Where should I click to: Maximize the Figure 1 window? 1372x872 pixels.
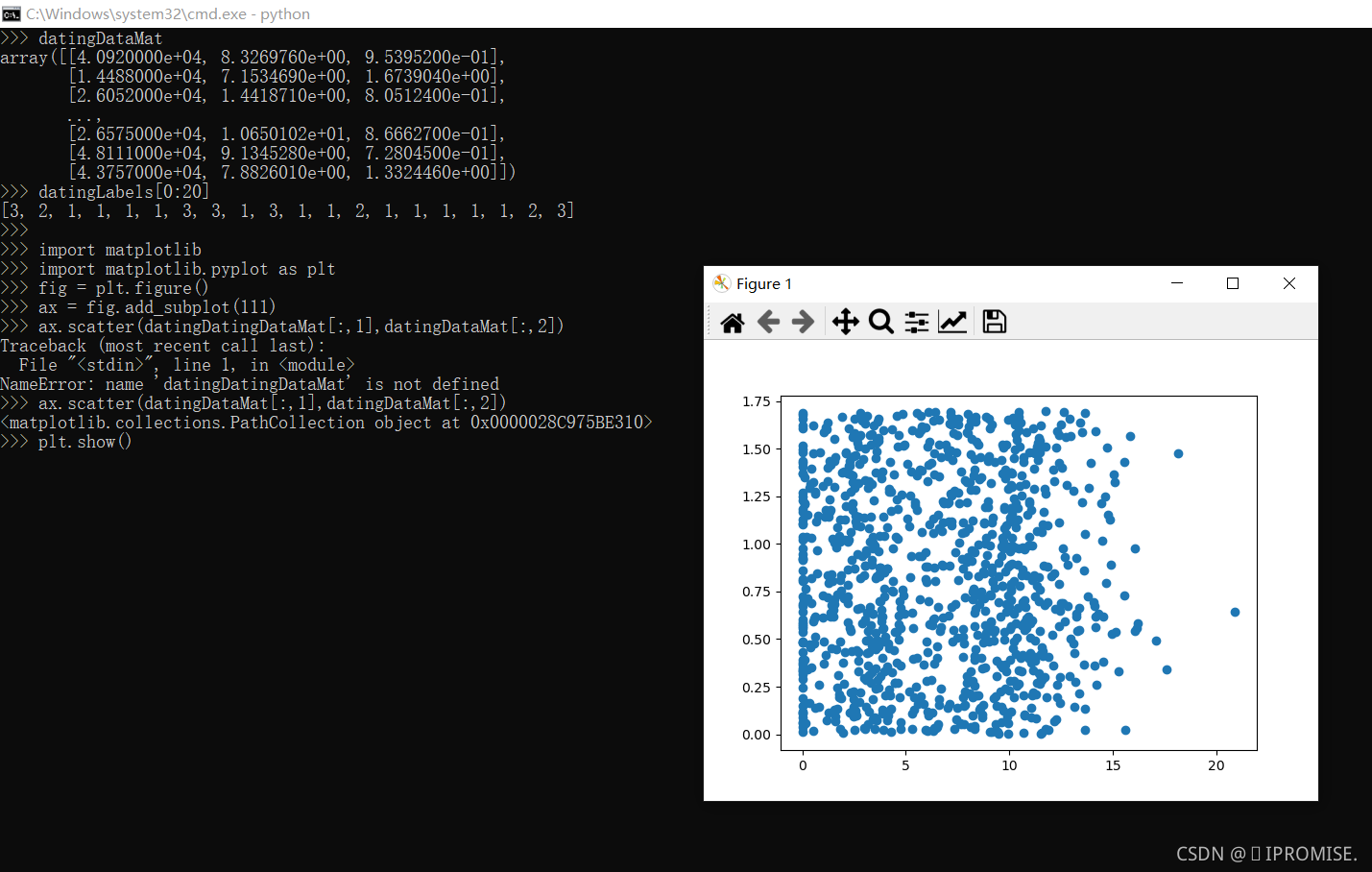click(1233, 283)
